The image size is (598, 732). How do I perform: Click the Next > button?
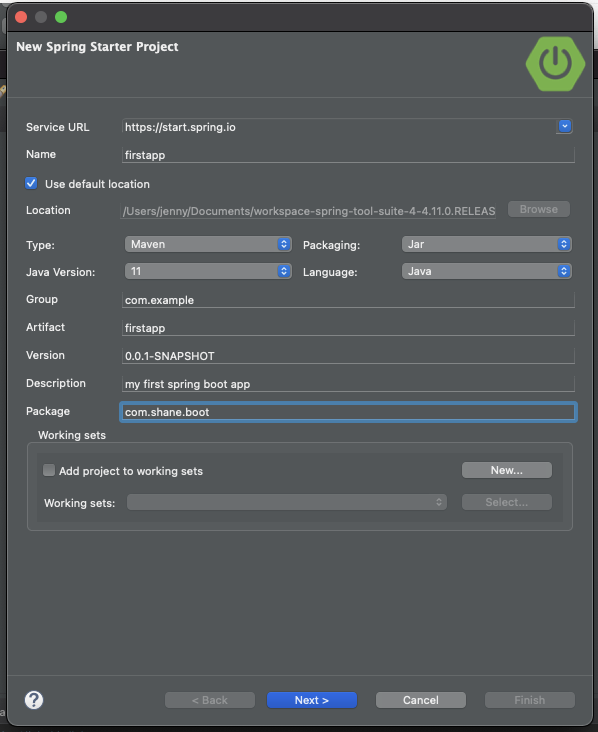[x=312, y=700]
